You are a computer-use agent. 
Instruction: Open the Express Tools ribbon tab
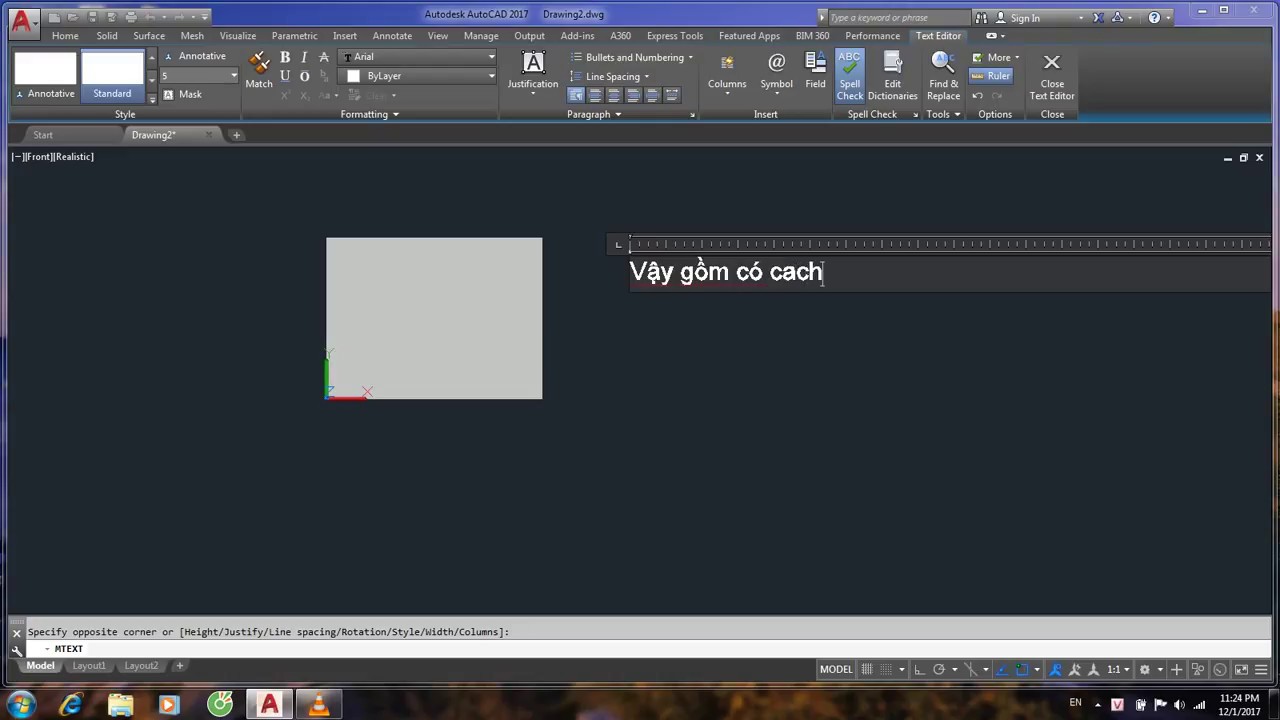pyautogui.click(x=675, y=36)
